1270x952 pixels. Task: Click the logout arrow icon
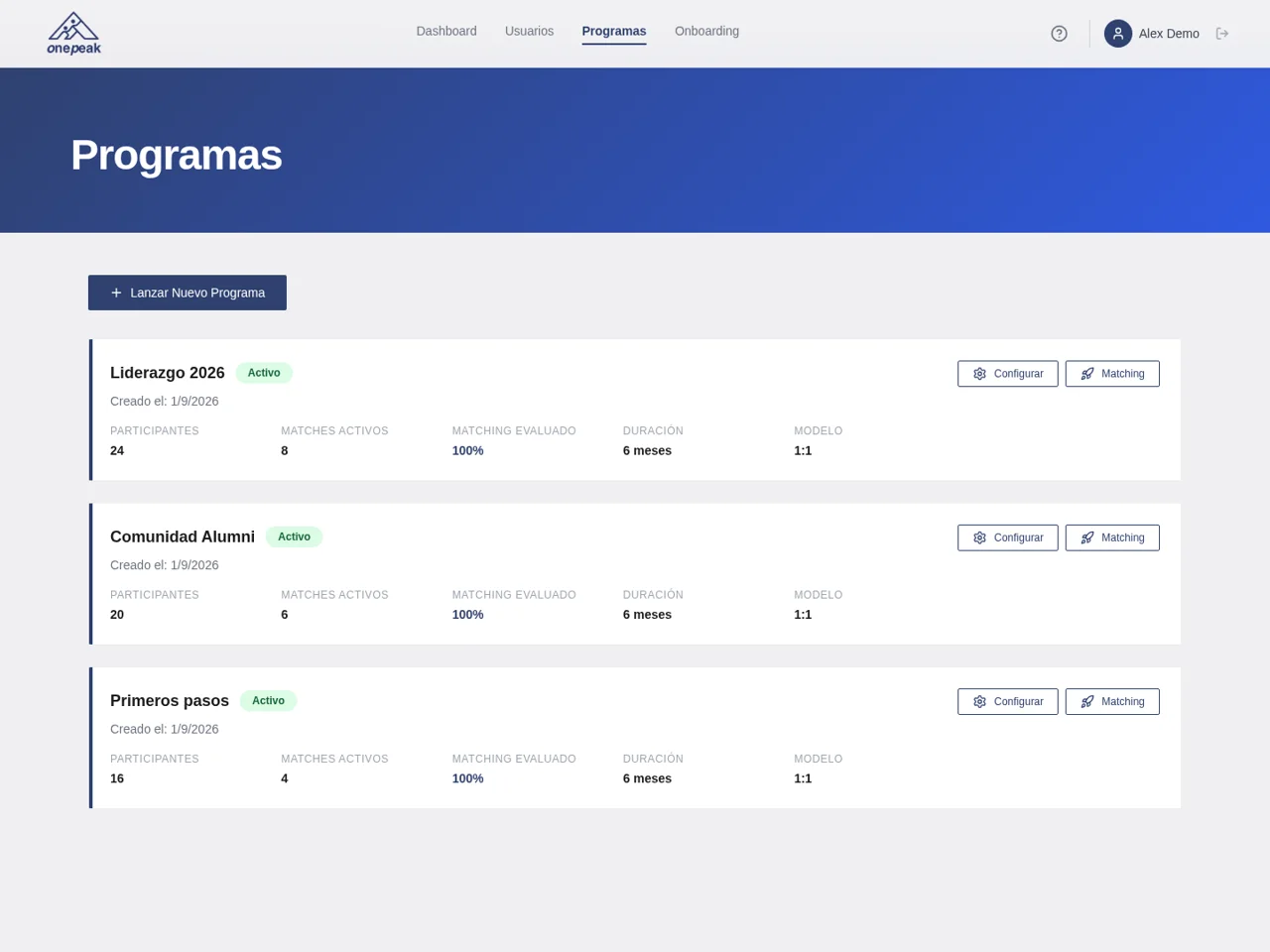pyautogui.click(x=1222, y=34)
